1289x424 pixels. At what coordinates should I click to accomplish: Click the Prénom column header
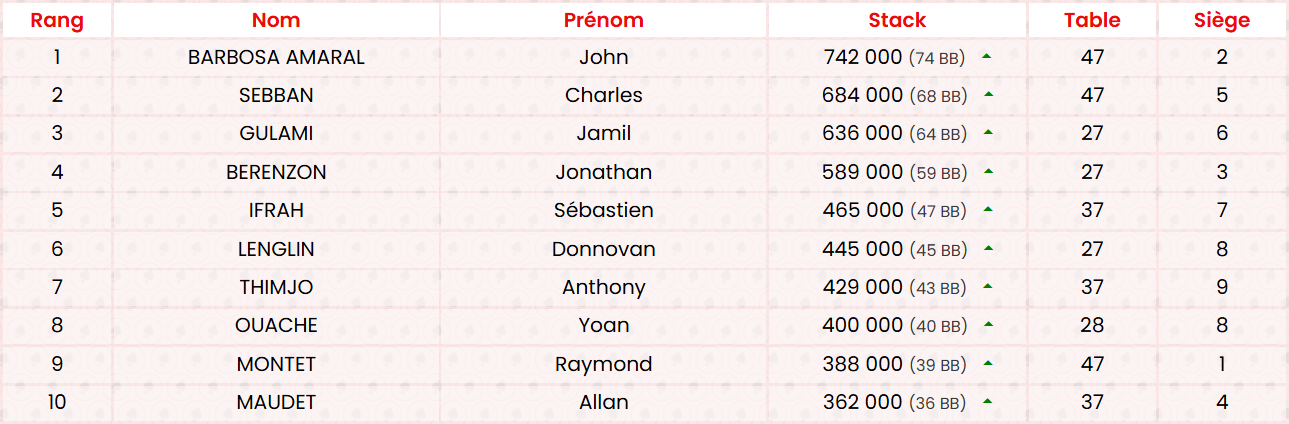(603, 20)
